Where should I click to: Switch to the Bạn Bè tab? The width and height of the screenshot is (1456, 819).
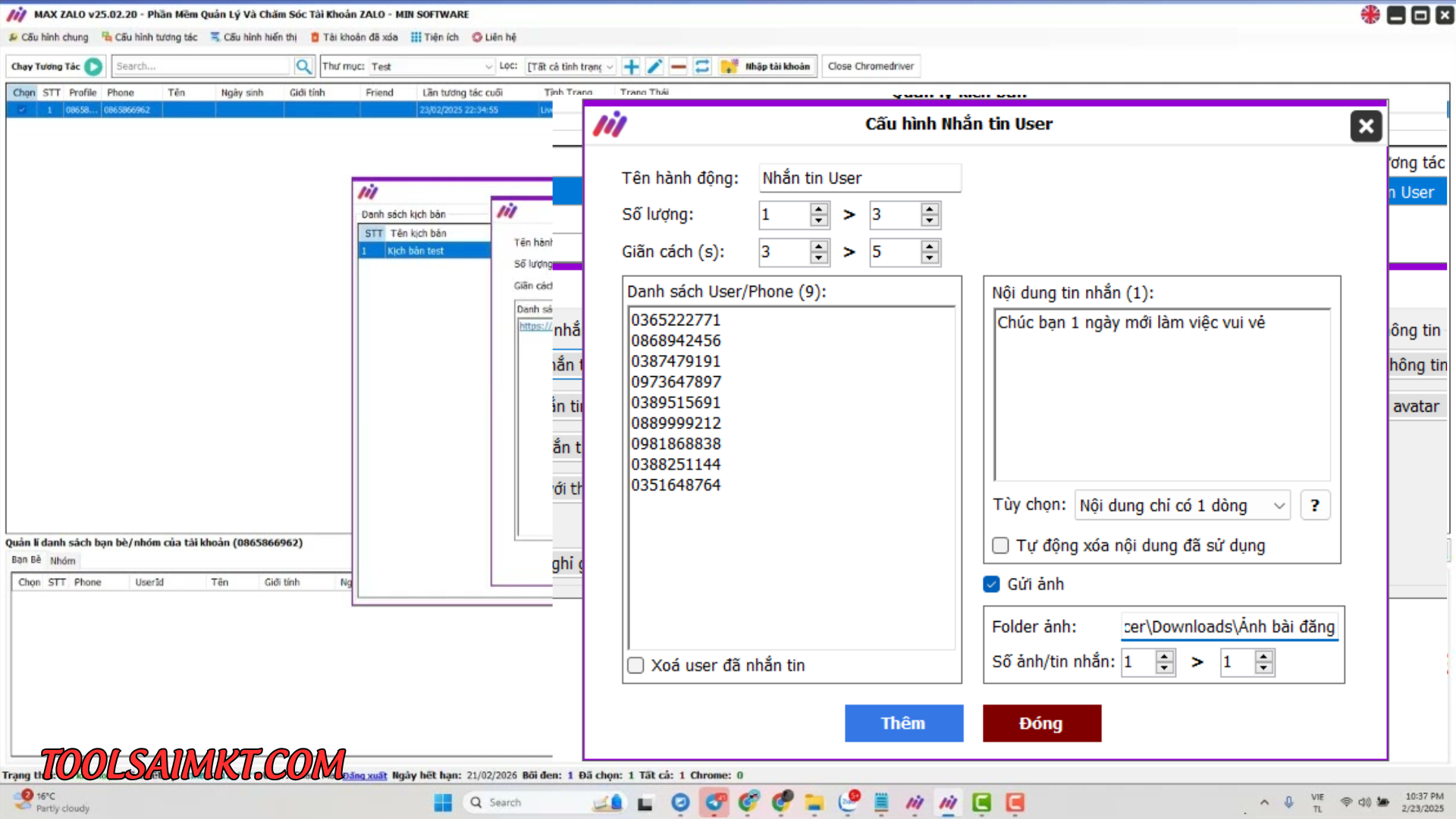(x=27, y=560)
